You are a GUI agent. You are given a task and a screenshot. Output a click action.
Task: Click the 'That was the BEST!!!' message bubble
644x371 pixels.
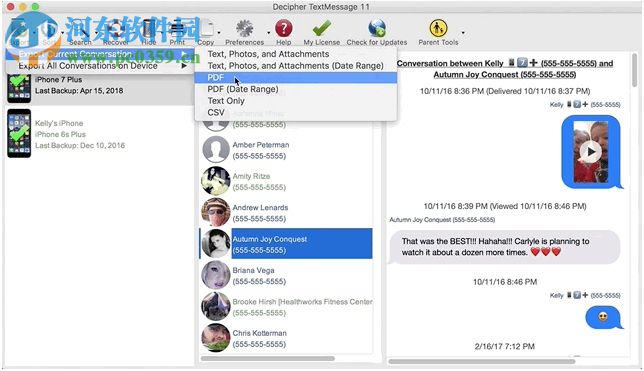coord(504,247)
